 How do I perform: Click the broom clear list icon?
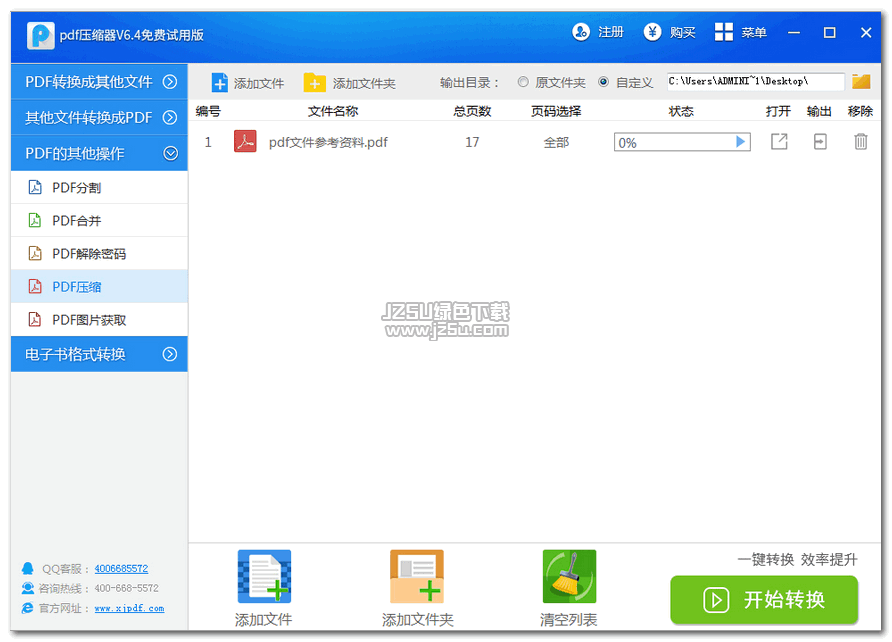569,576
